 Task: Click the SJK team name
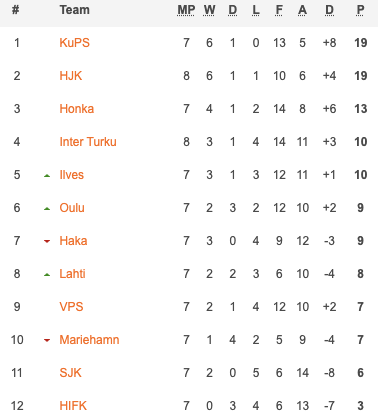70,373
